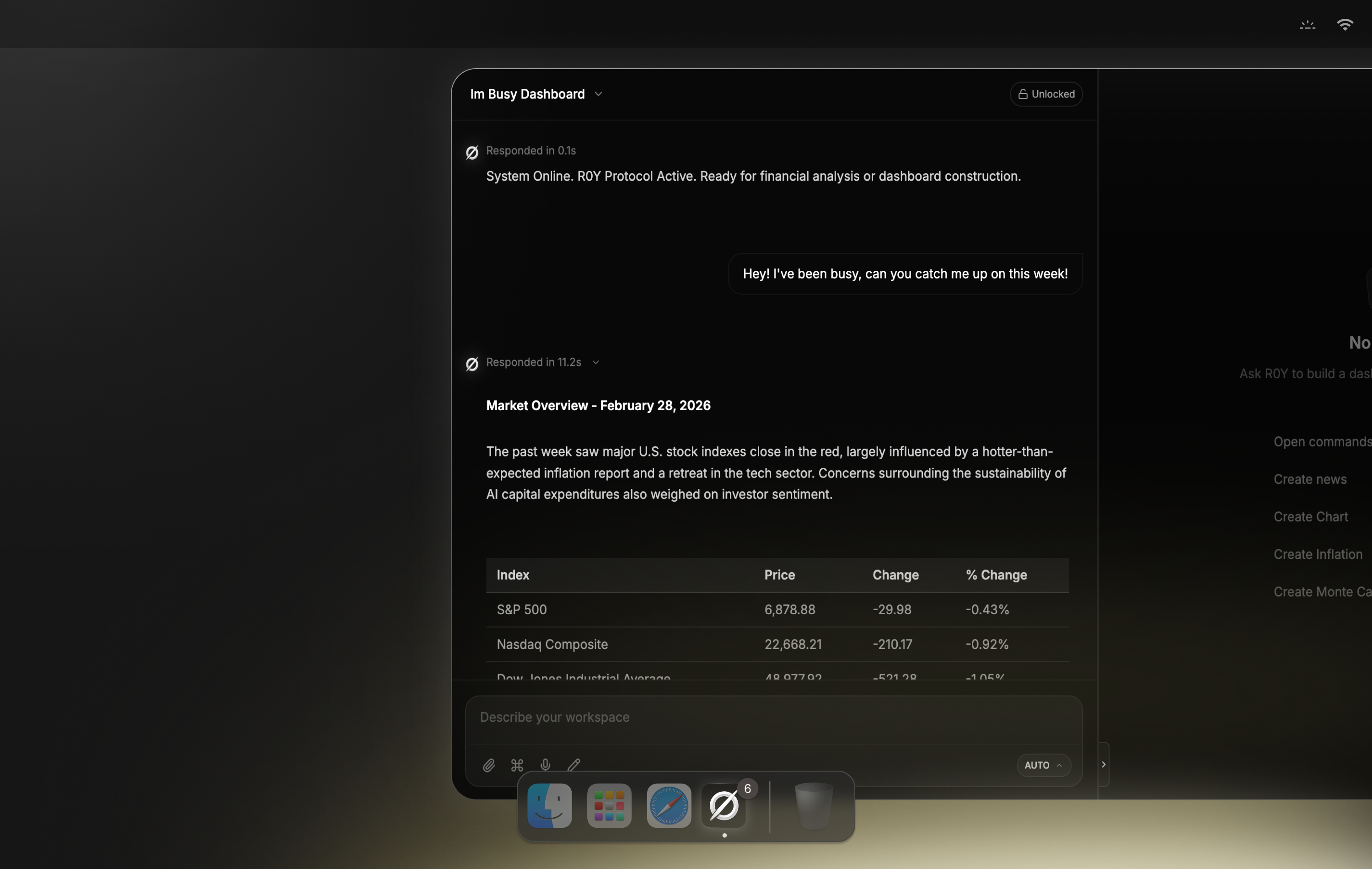Click the right chevron beside the input bar
Screen dimensions: 1372x869
pos(1104,764)
